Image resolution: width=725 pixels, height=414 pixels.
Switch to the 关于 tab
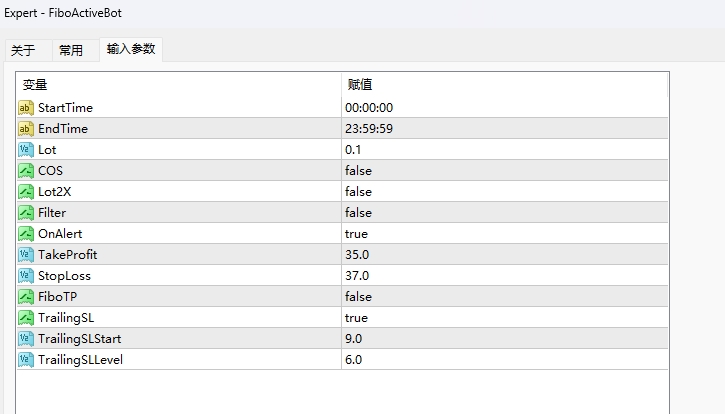tap(23, 50)
